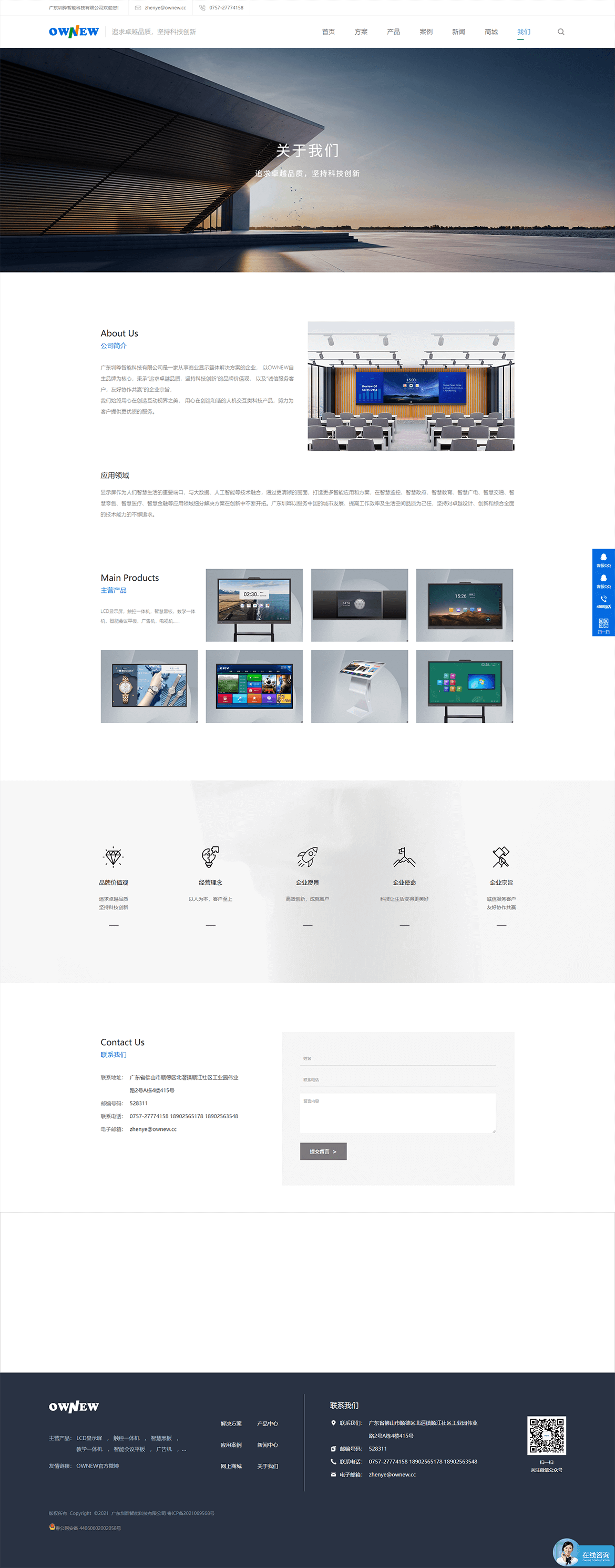Click the 企业愿景 rocket icon
The width and height of the screenshot is (615, 1568).
pos(307,857)
